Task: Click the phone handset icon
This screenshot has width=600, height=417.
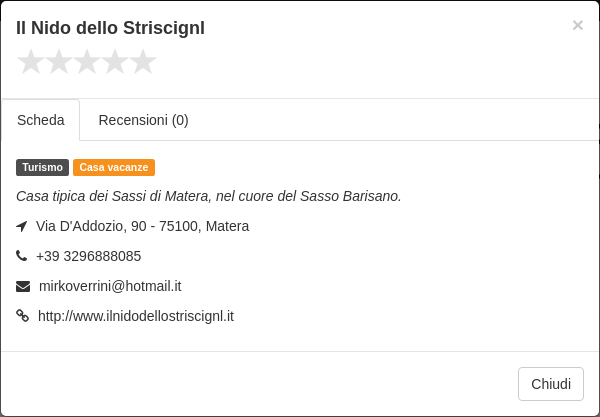Action: click(22, 256)
